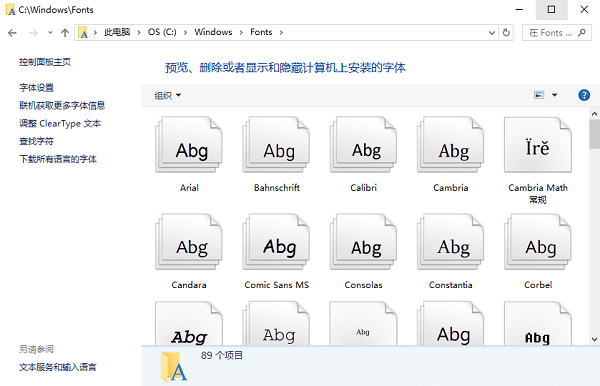Open 字体设置 link

[x=36, y=88]
